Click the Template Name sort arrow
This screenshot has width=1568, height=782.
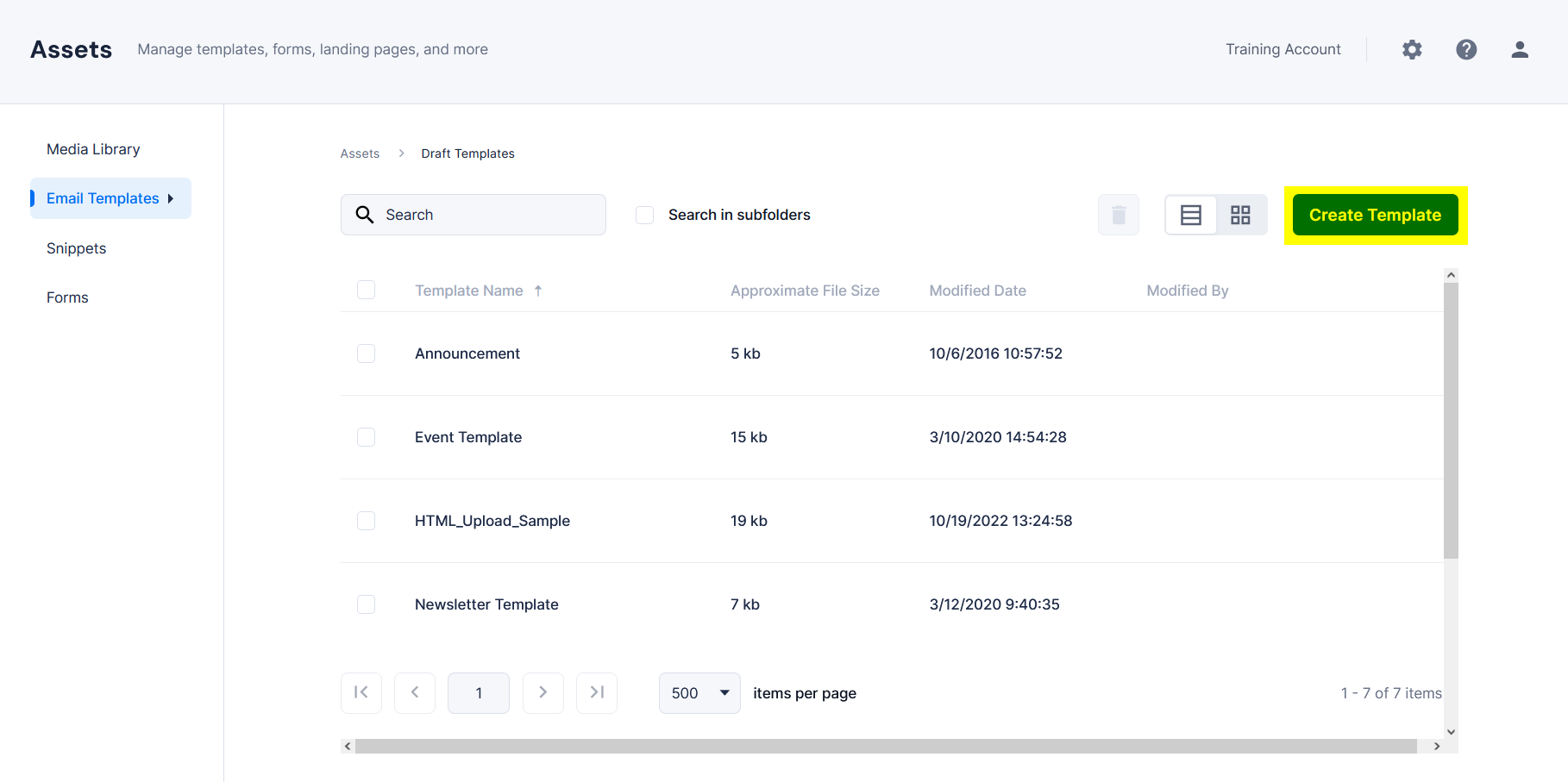[x=538, y=291]
